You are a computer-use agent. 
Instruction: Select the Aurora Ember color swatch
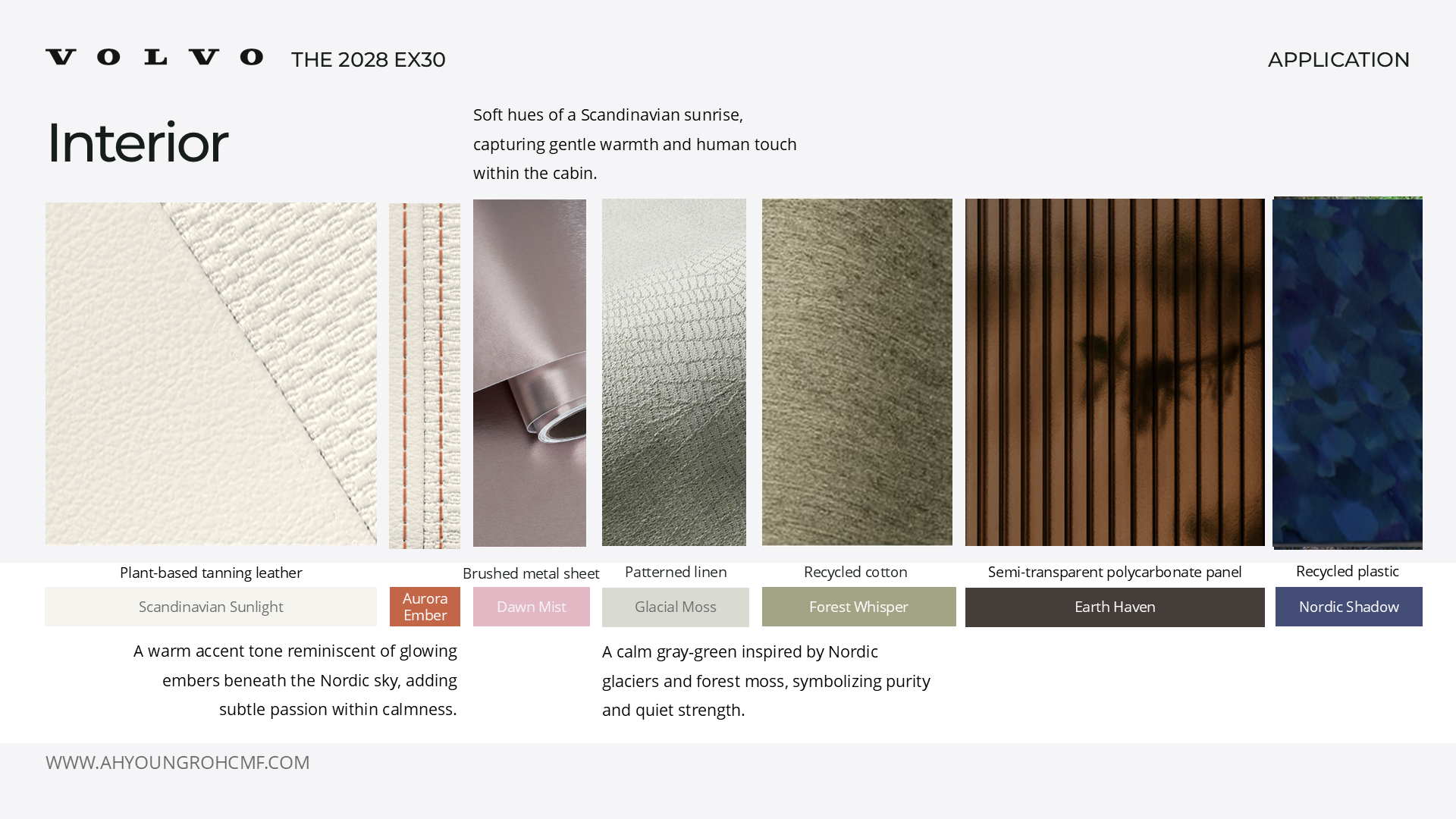coord(425,607)
